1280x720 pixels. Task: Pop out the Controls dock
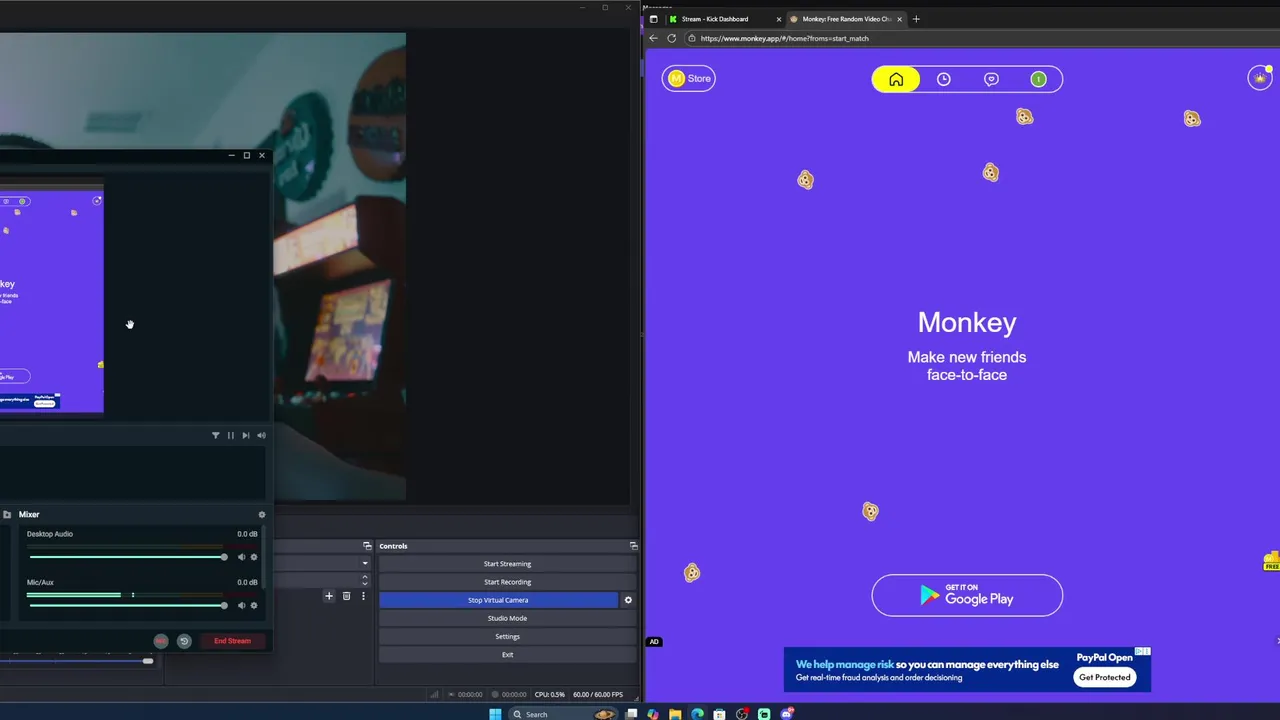click(633, 546)
